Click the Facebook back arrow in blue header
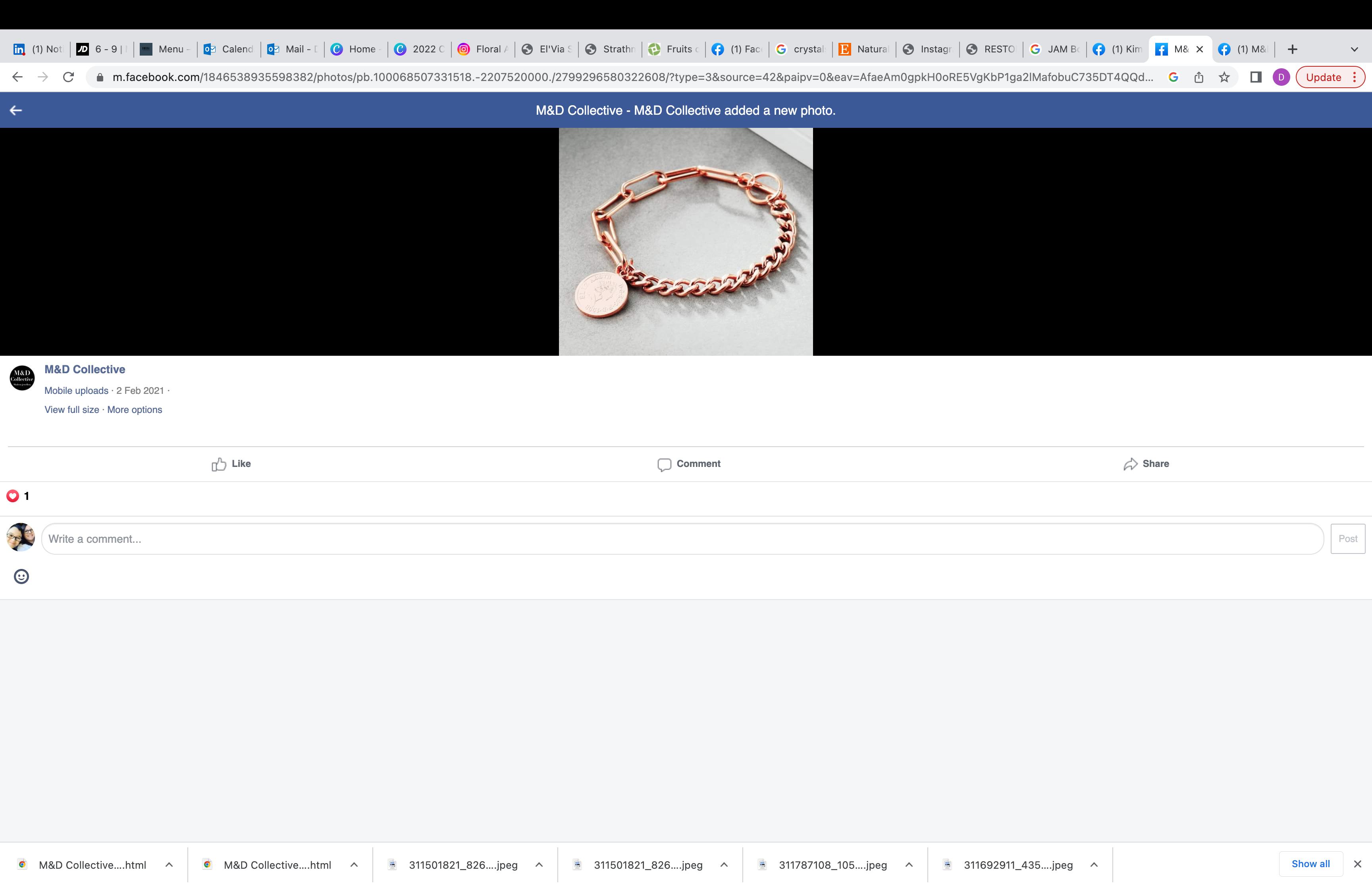Viewport: 1372px width, 887px height. pyautogui.click(x=15, y=110)
